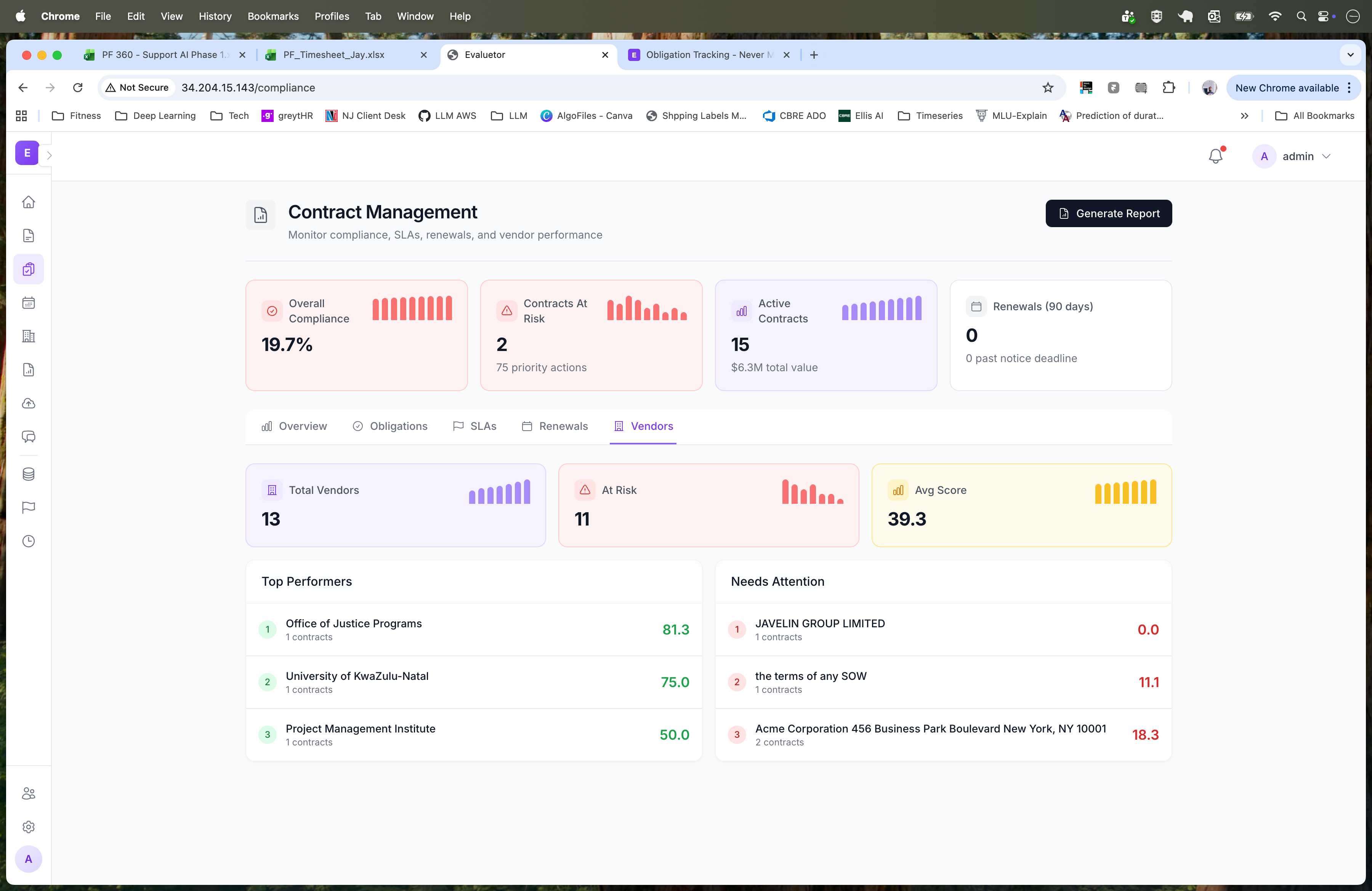Click the address bar URL field

pos(577,88)
